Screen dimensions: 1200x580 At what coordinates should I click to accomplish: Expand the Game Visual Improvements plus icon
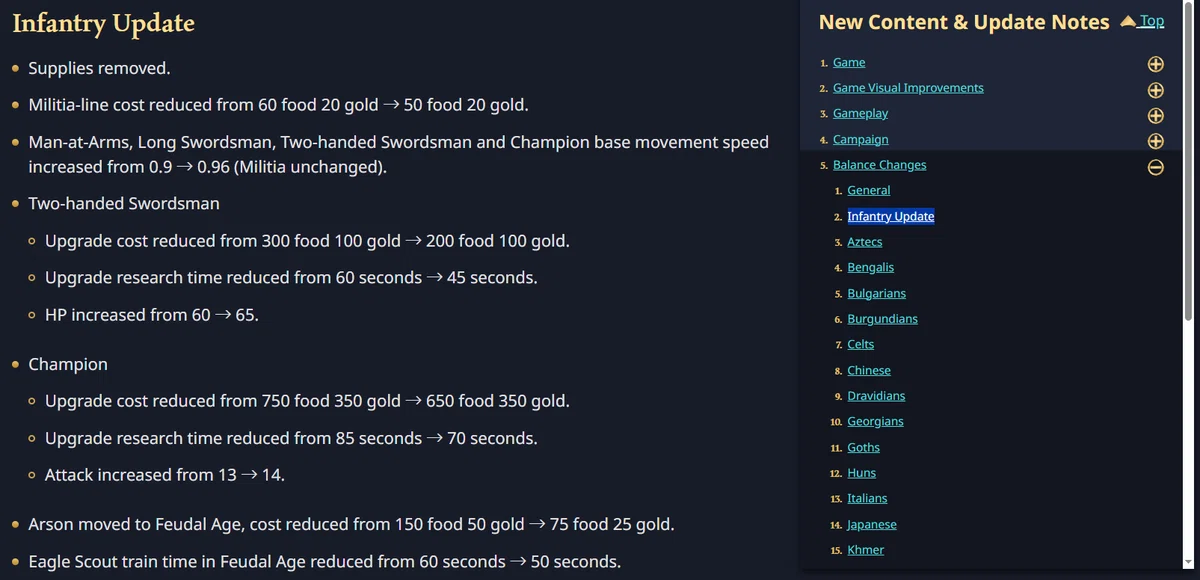tap(1155, 90)
